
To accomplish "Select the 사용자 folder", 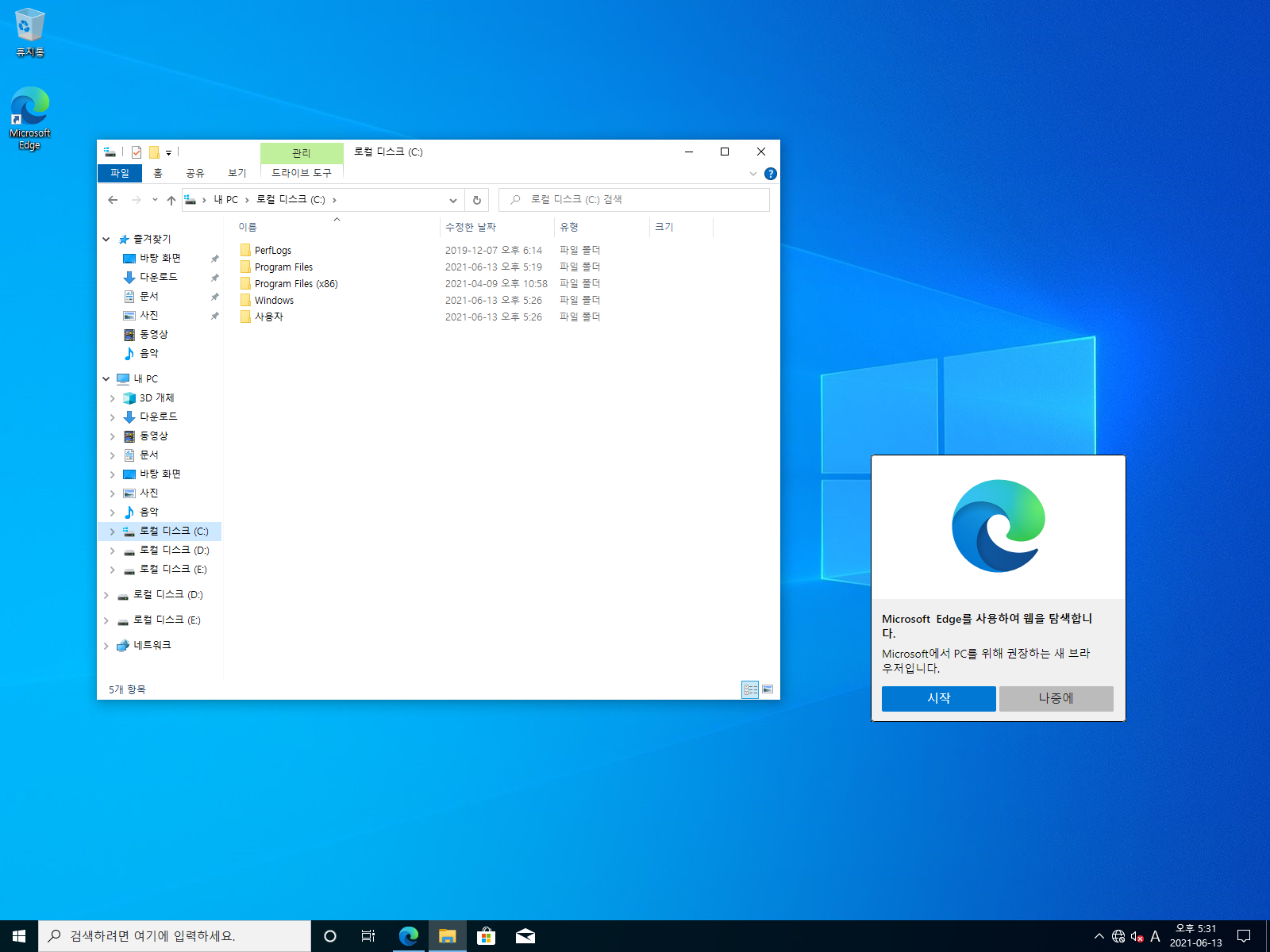I will tap(269, 317).
